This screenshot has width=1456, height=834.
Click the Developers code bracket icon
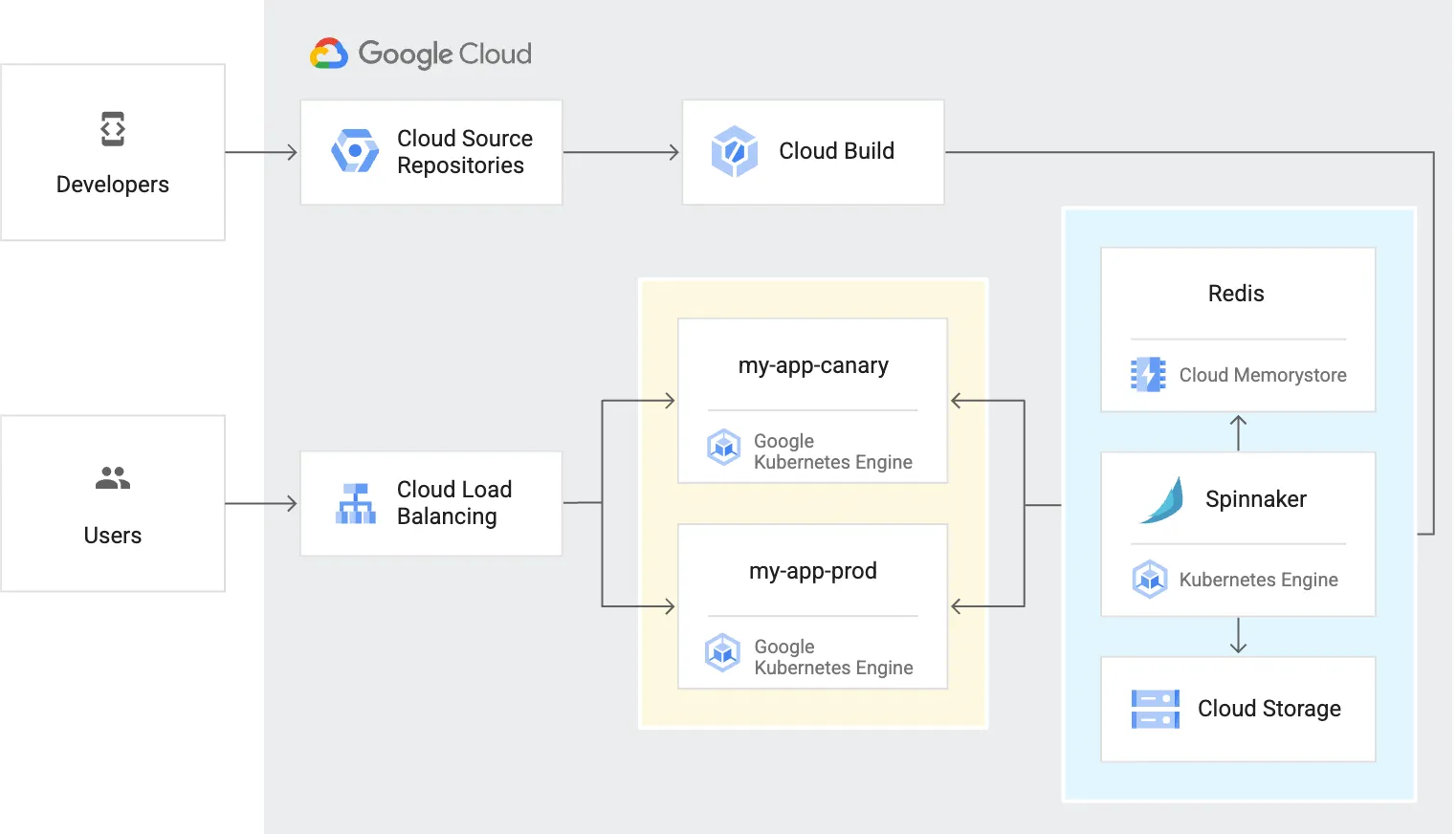113,129
